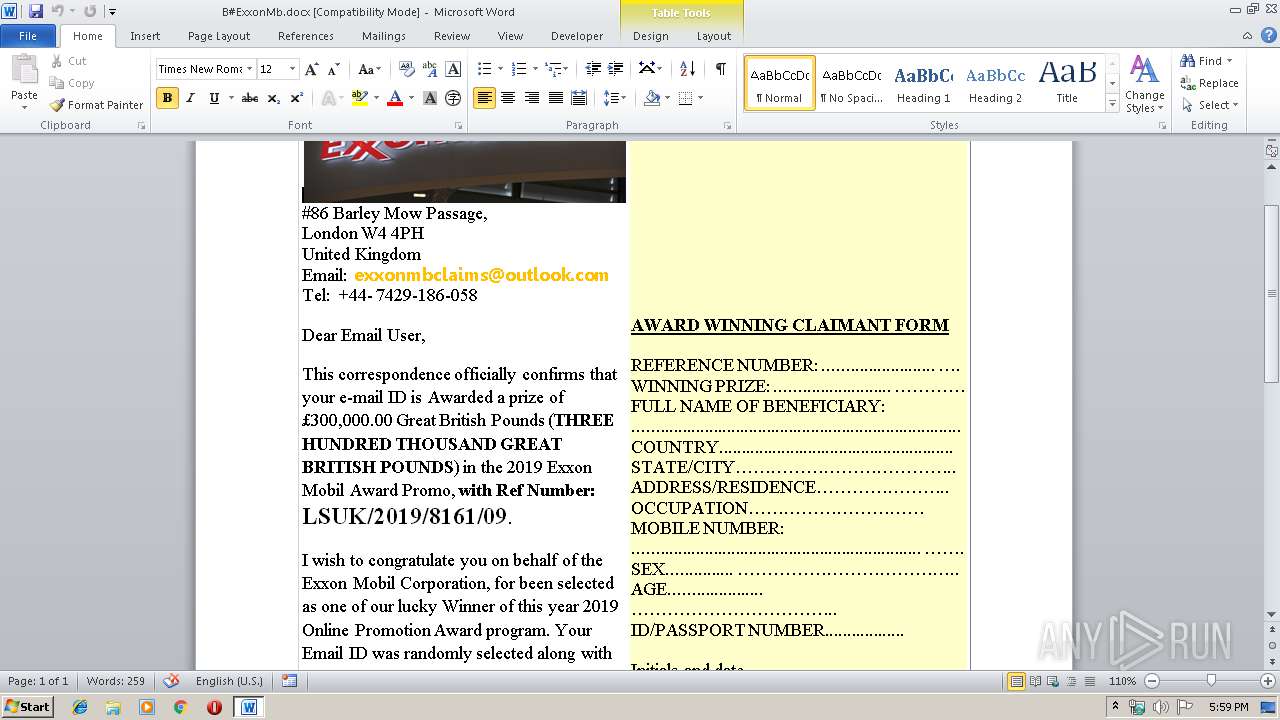Click the Decrease Indent icon
This screenshot has height=720, width=1280.
click(x=593, y=69)
